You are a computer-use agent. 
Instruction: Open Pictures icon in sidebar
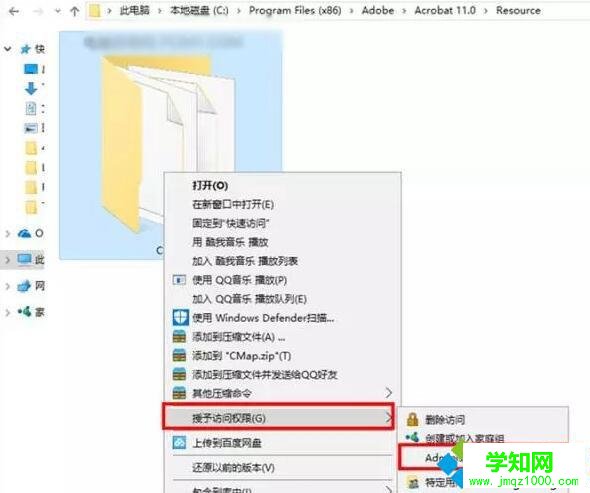point(31,128)
